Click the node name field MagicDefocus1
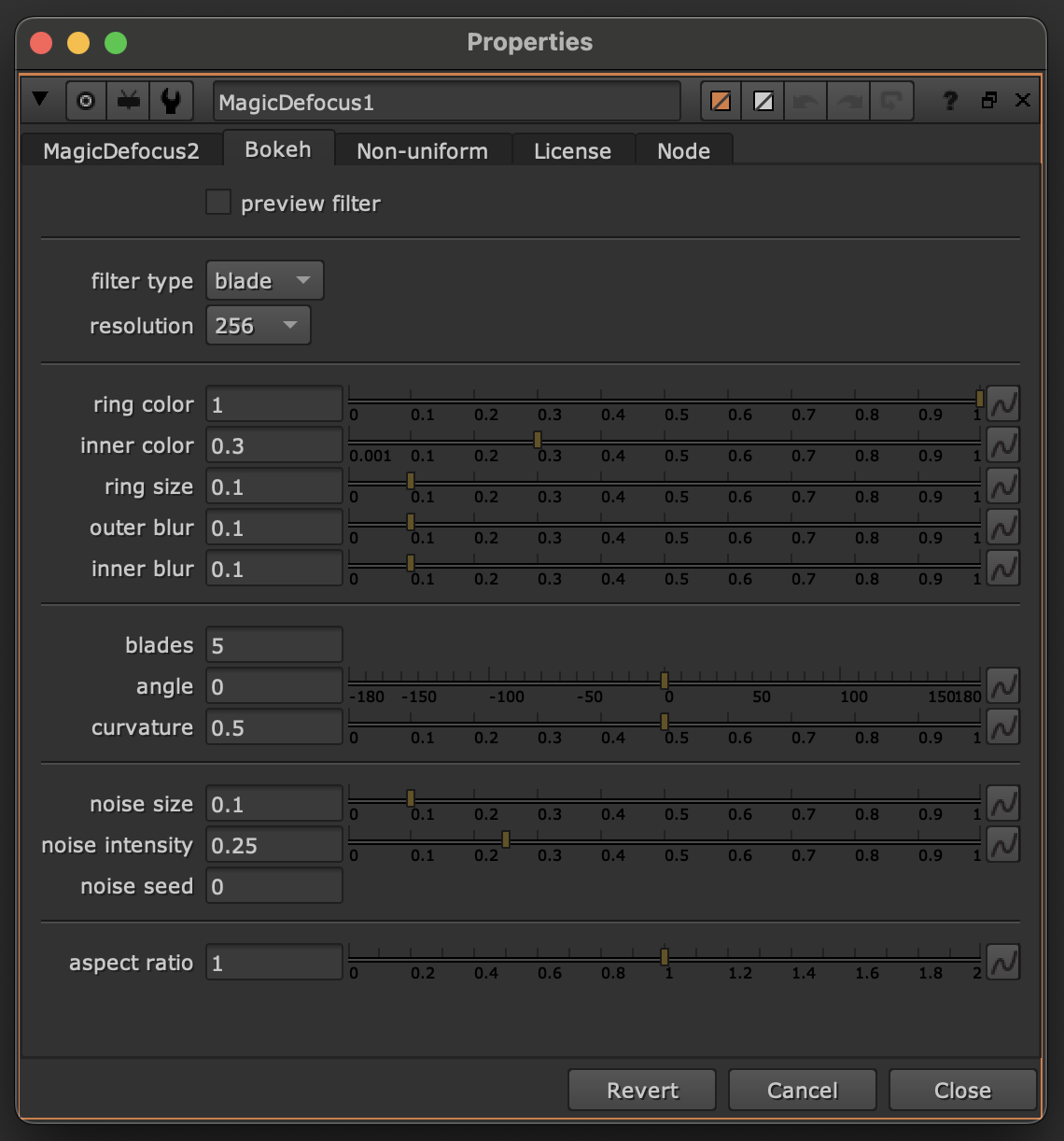Viewport: 1064px width, 1141px height. [x=446, y=102]
